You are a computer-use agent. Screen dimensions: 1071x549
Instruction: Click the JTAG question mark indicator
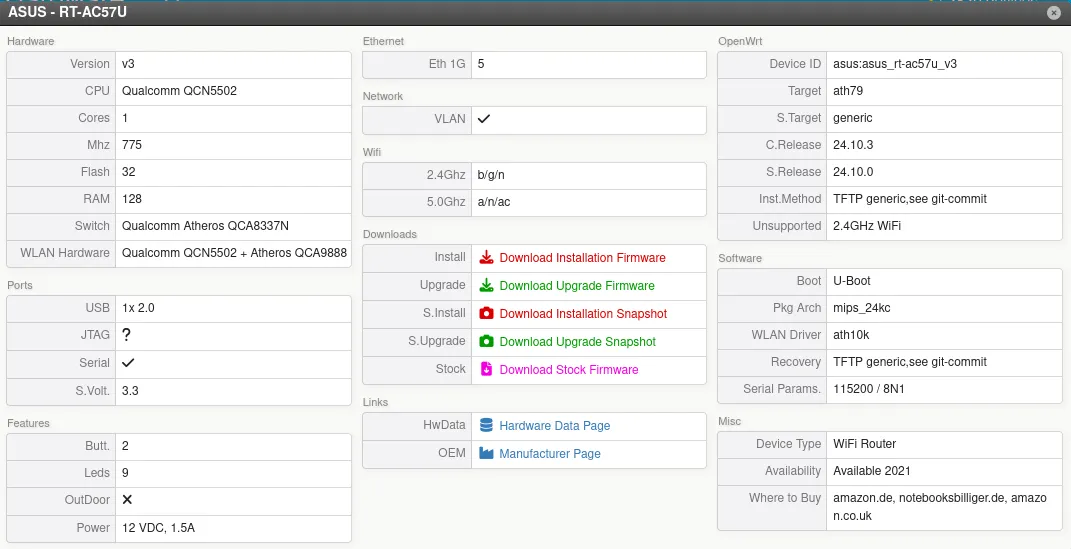[x=127, y=336]
